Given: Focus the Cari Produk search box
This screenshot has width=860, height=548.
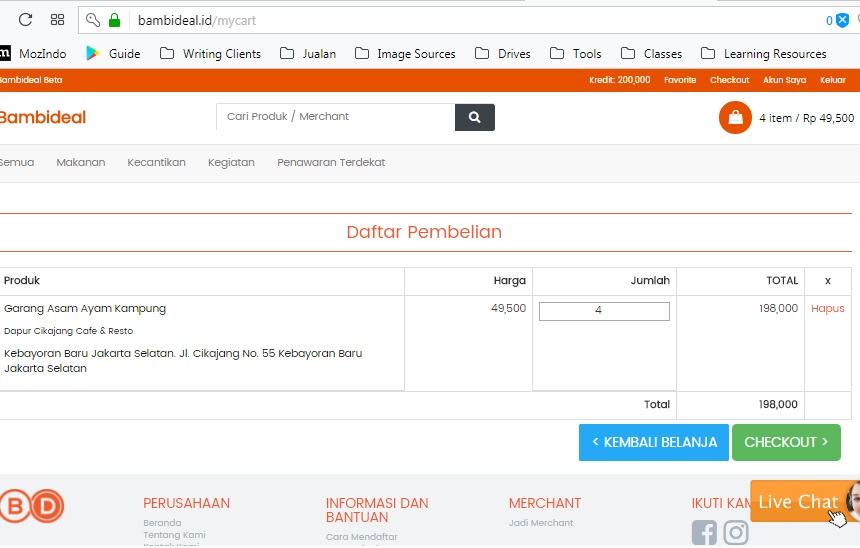Looking at the screenshot, I should click(335, 117).
